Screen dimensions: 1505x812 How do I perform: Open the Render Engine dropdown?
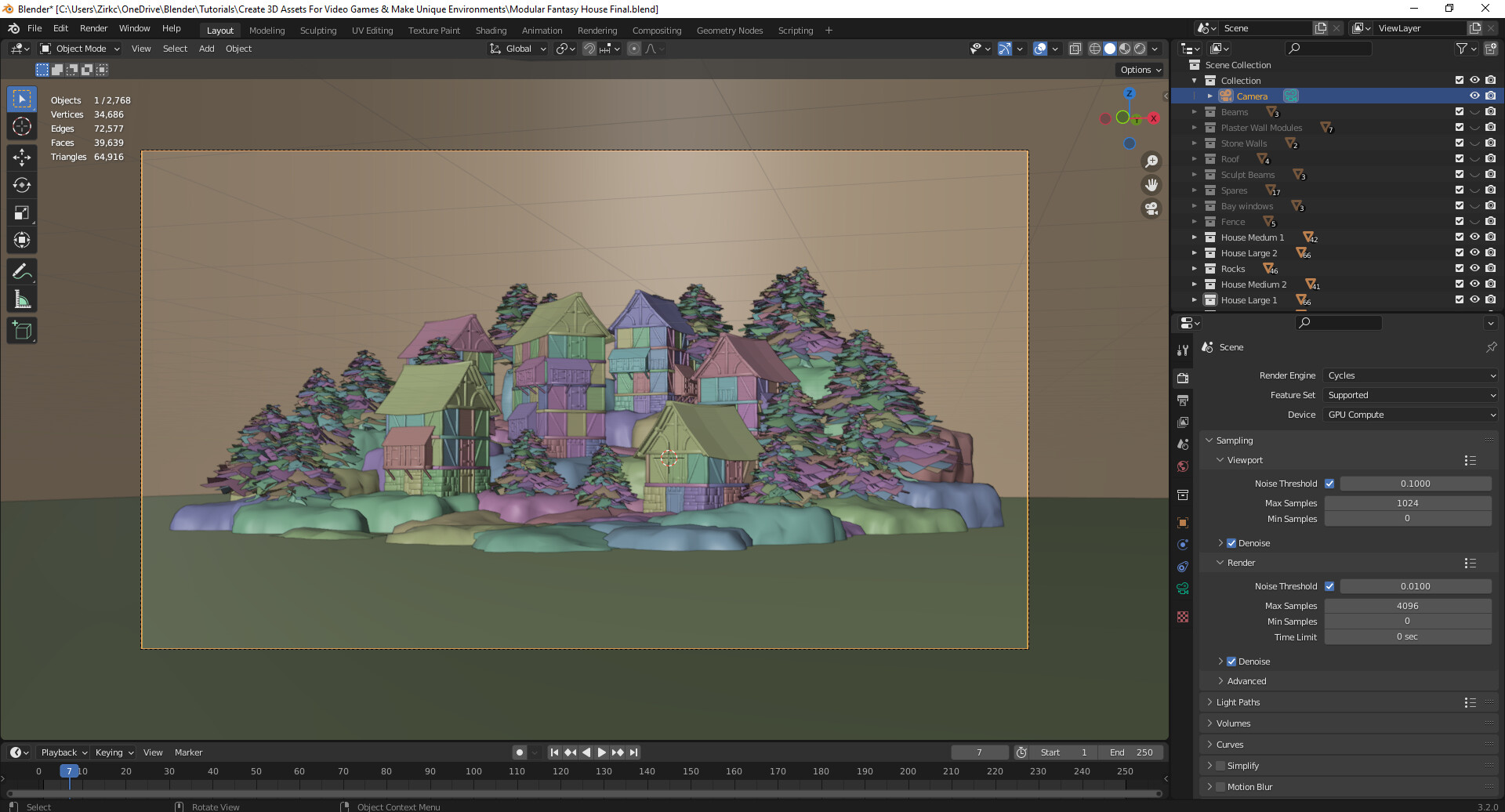pos(1409,375)
